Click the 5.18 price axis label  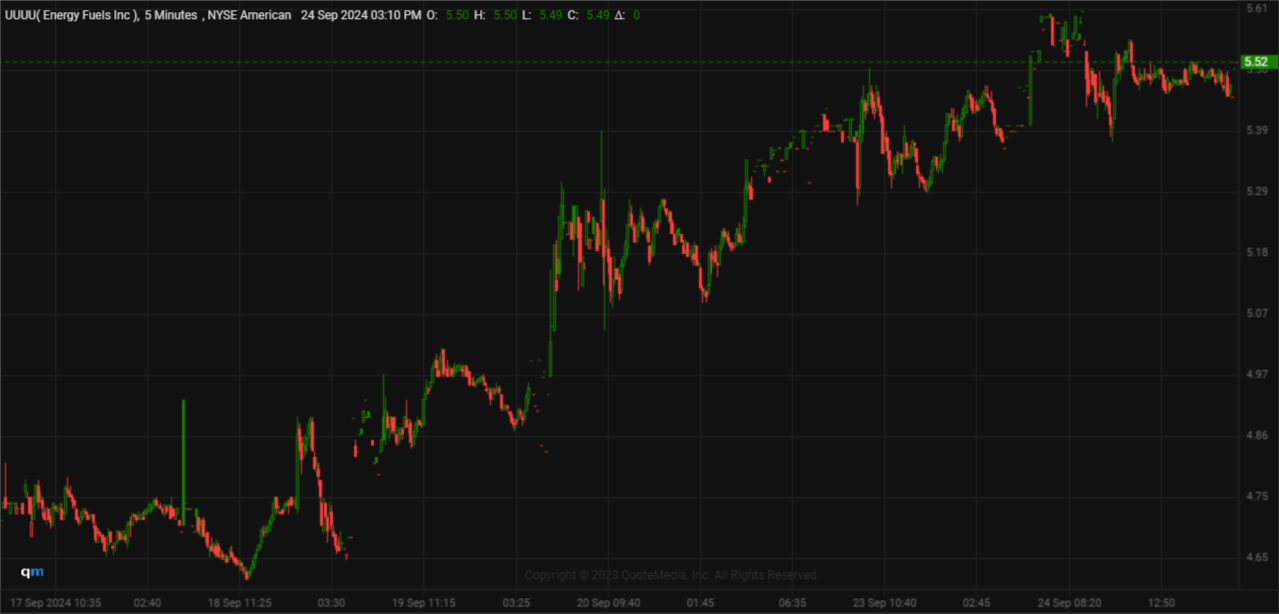[x=1256, y=252]
